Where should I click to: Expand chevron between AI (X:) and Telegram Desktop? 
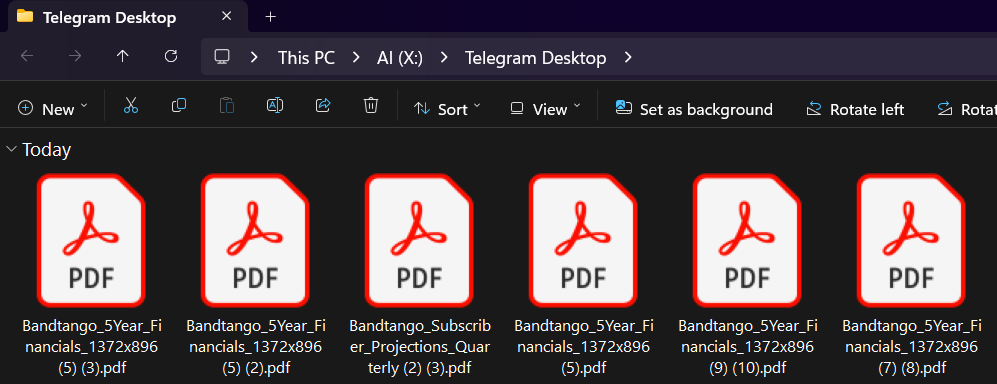pyautogui.click(x=444, y=58)
